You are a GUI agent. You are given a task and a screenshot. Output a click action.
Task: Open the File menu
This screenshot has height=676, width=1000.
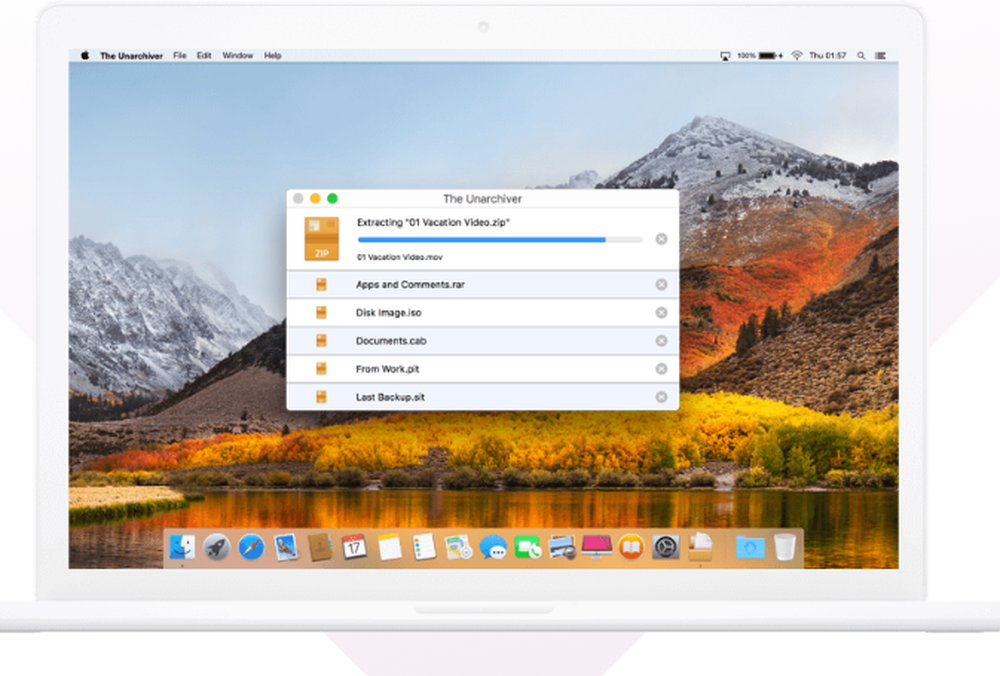tap(180, 55)
